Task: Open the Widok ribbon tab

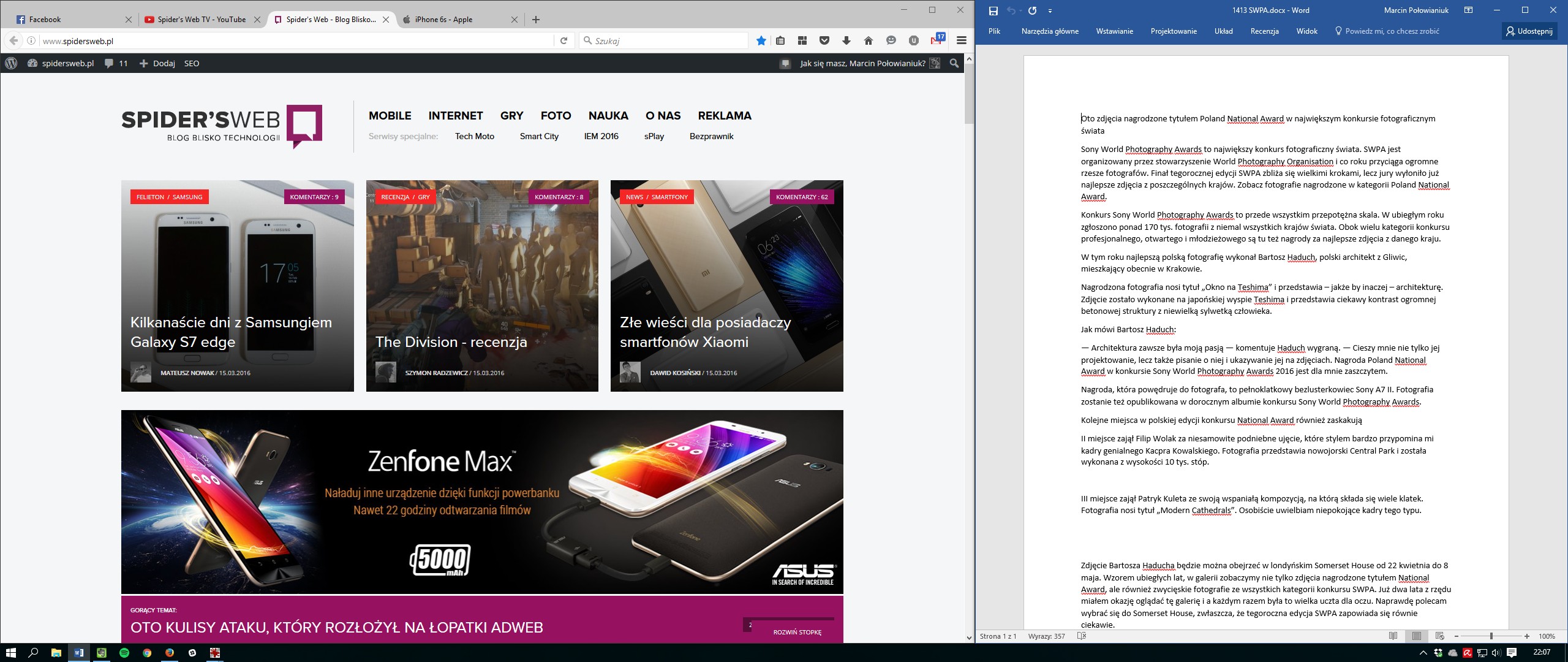Action: [x=1306, y=31]
